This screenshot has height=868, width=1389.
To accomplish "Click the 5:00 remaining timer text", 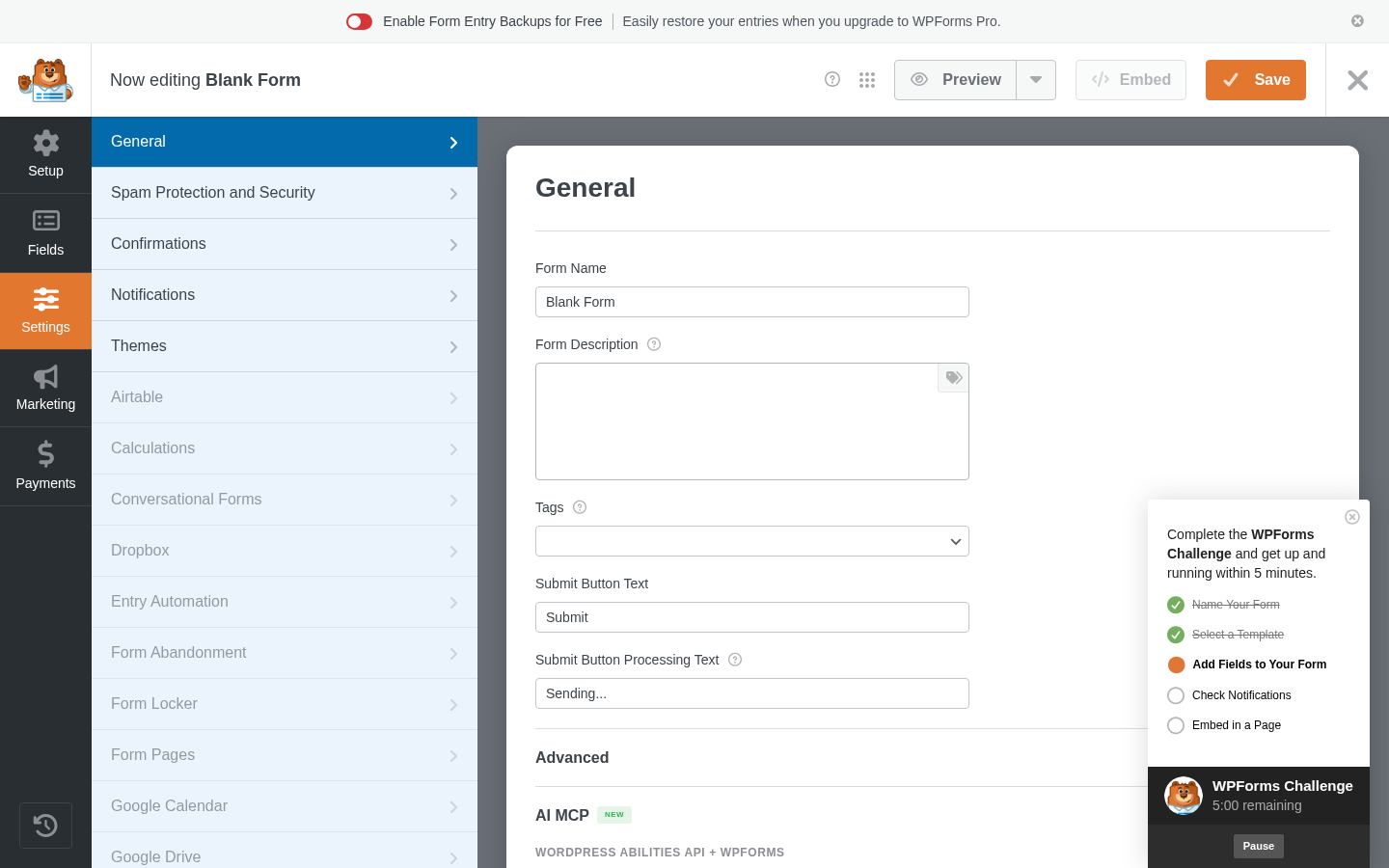I will click(1257, 805).
